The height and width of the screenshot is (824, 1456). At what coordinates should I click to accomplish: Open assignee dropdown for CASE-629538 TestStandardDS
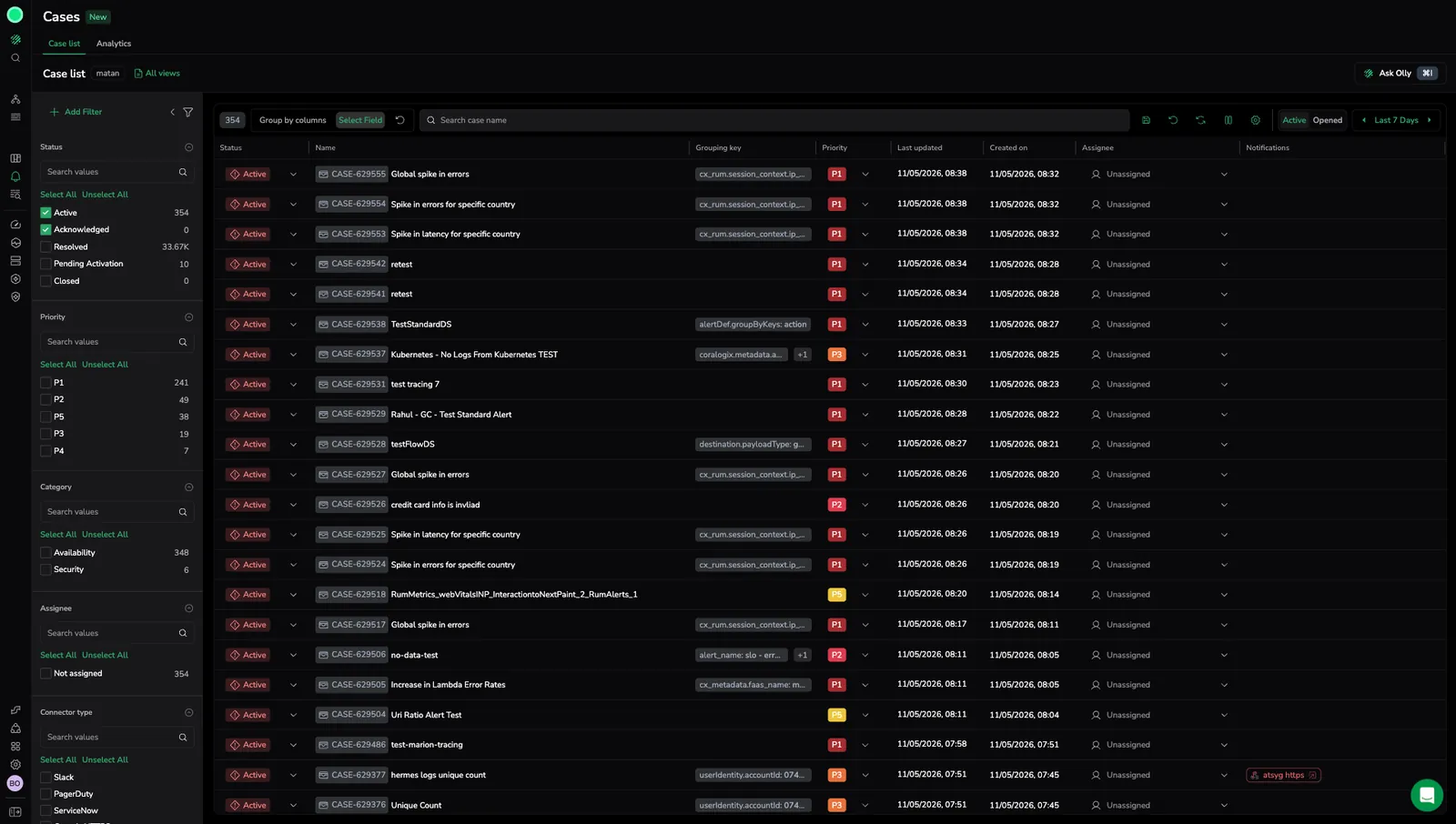pyautogui.click(x=1224, y=325)
